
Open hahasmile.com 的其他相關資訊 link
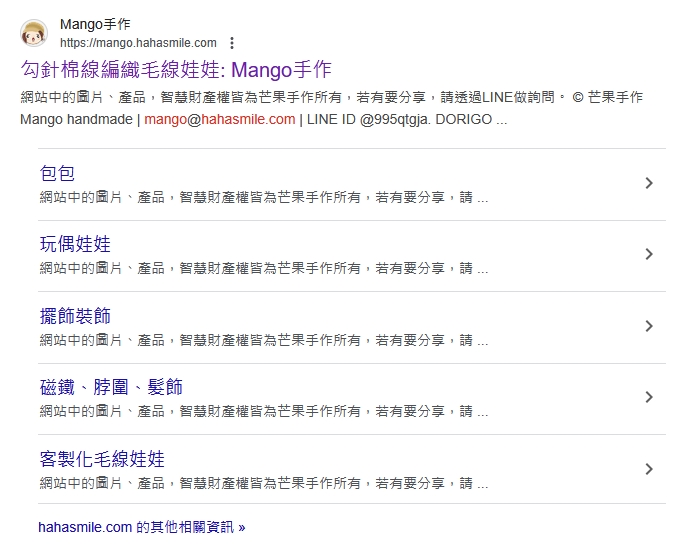141,527
